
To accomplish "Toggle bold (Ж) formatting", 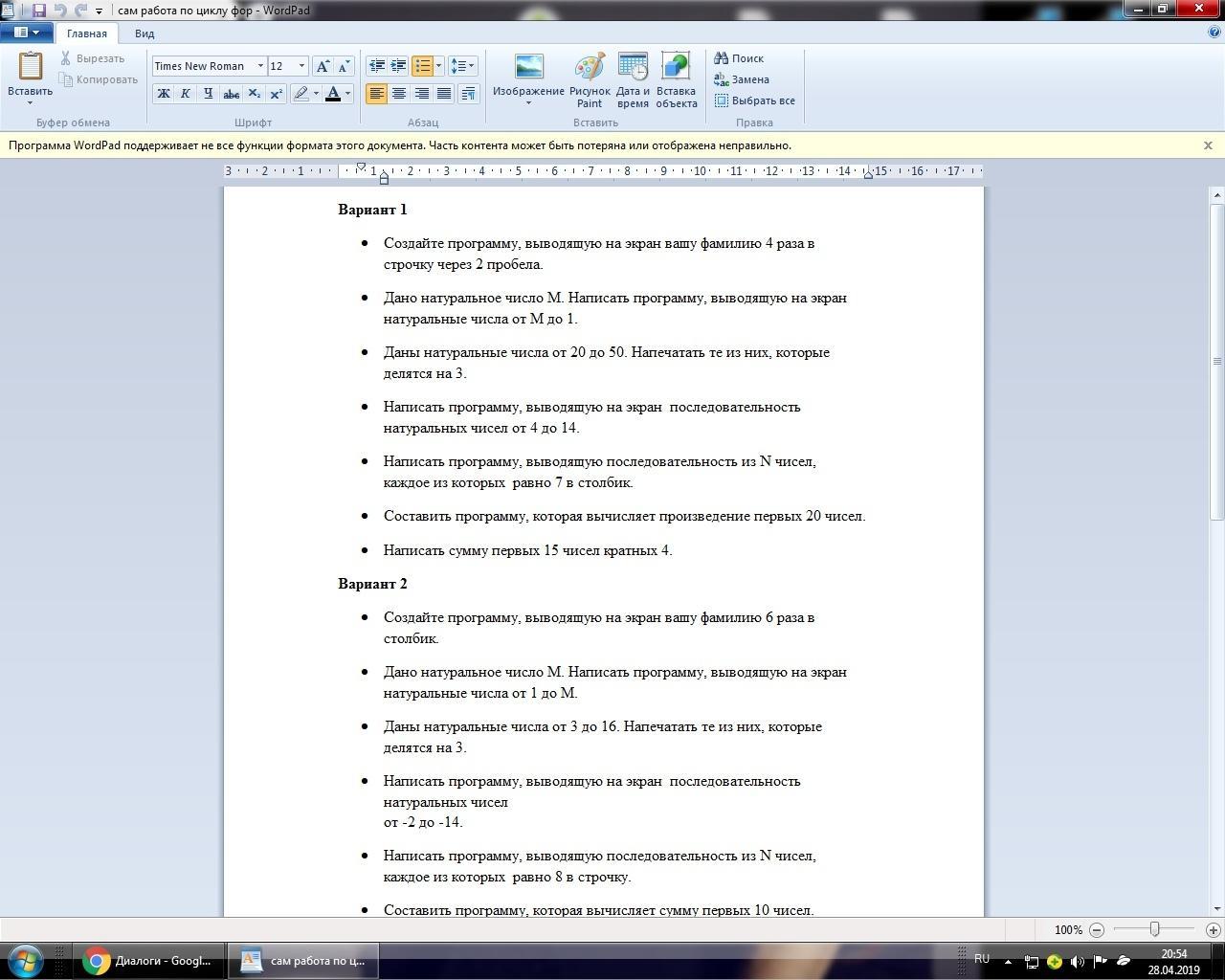I will 164,94.
